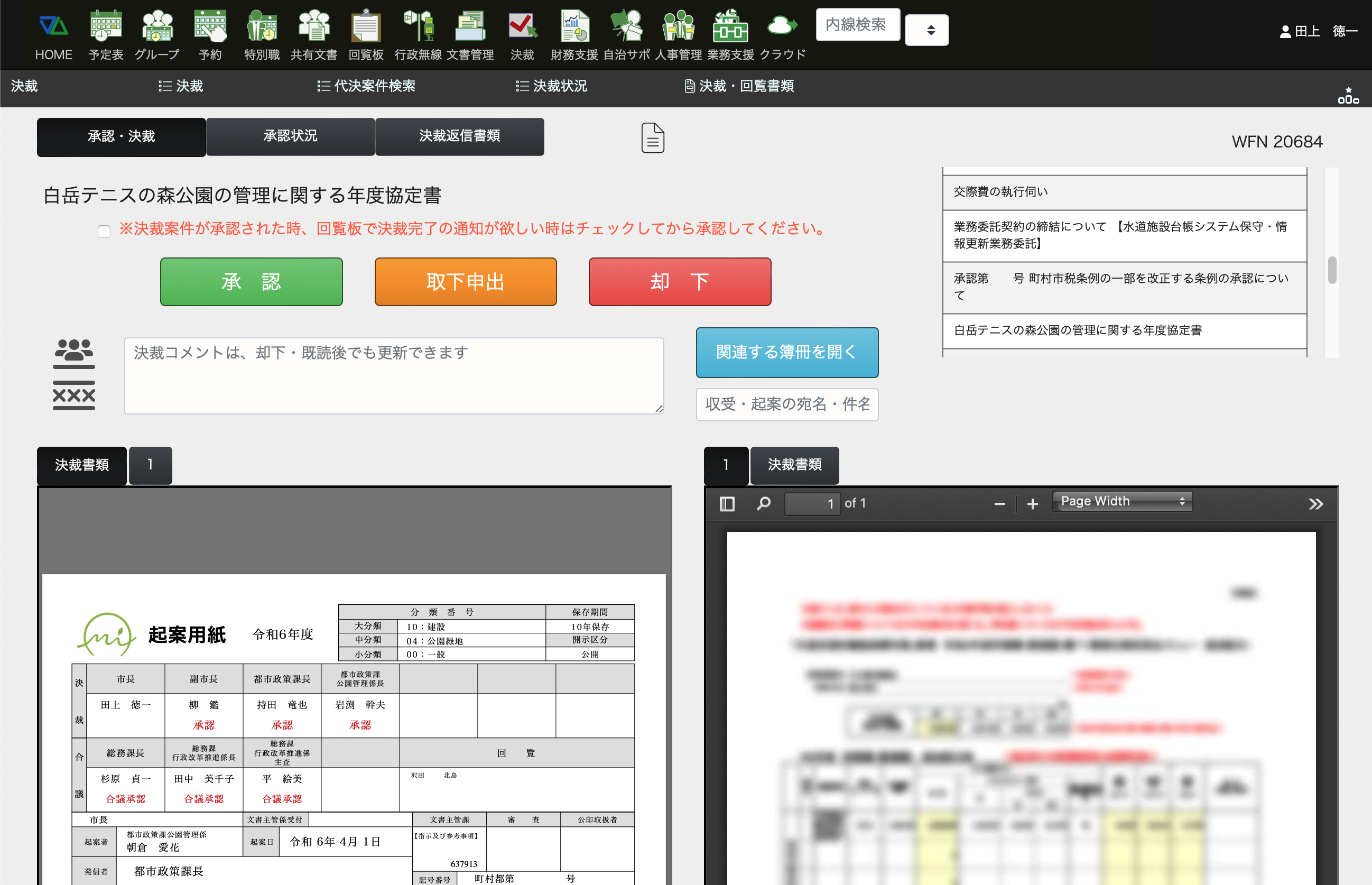Open the selector next to 内線検索
Screen dimensions: 1372x885
pyautogui.click(x=926, y=30)
